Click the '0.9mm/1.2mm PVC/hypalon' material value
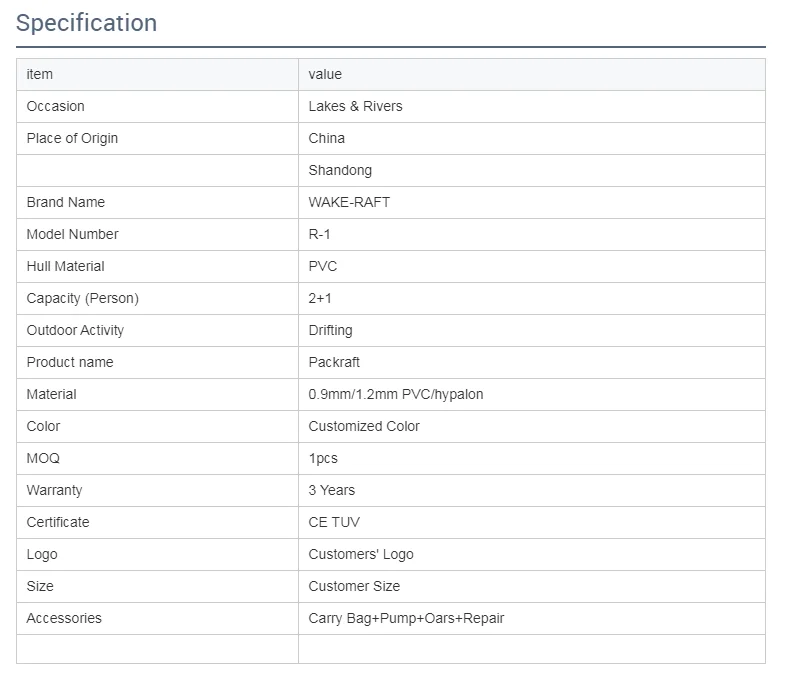Image resolution: width=793 pixels, height=679 pixels. pos(395,394)
